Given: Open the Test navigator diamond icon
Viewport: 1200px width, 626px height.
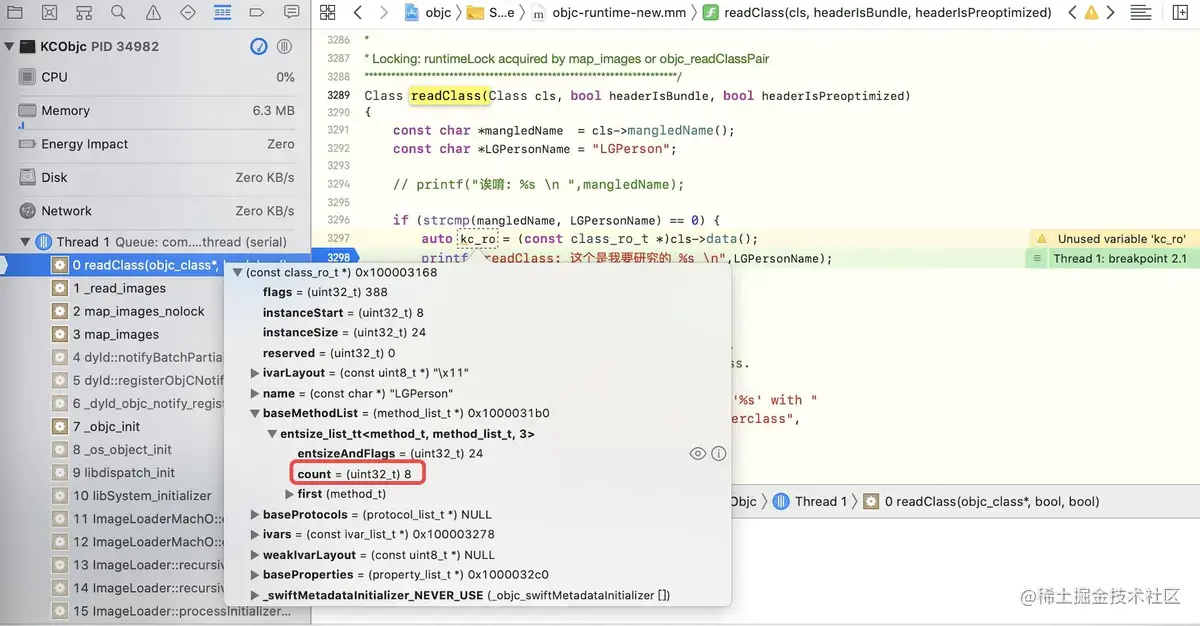Looking at the screenshot, I should point(188,13).
